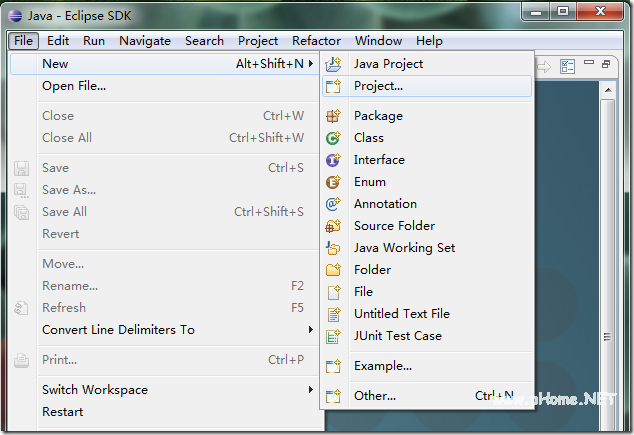This screenshot has height=435, width=634.
Task: Click the vertical scrollbar up arrow
Action: click(x=606, y=89)
